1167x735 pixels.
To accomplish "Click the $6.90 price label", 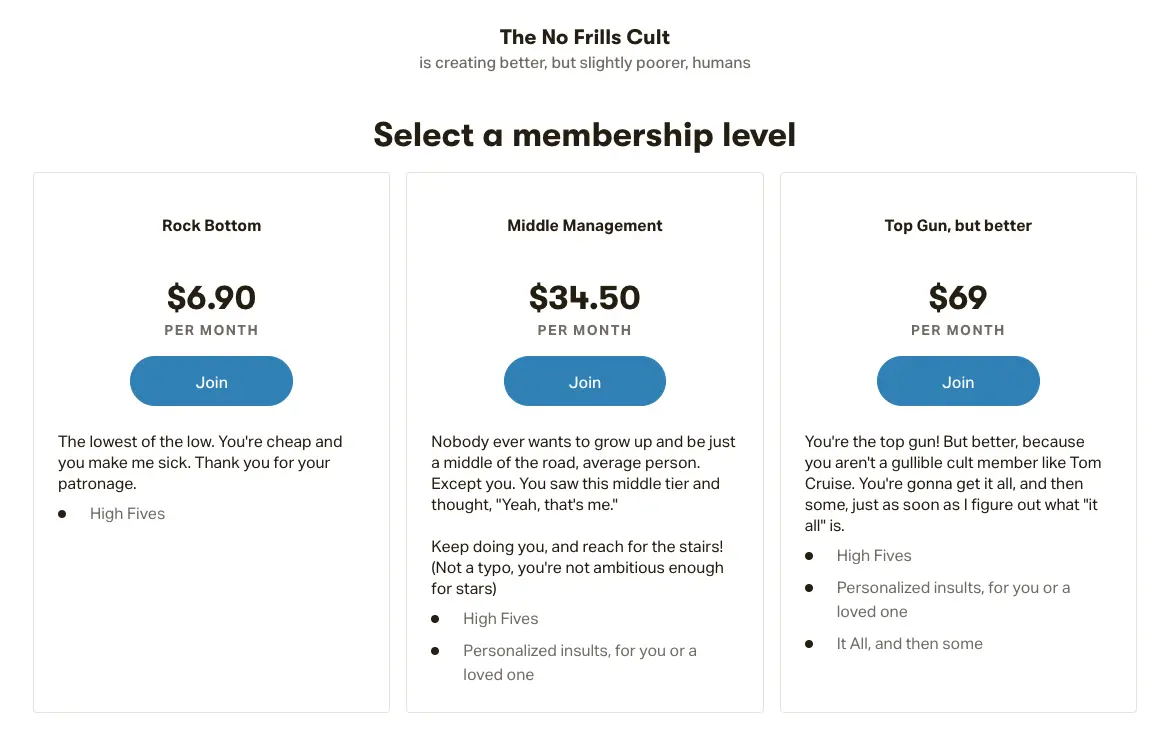I will click(x=211, y=297).
